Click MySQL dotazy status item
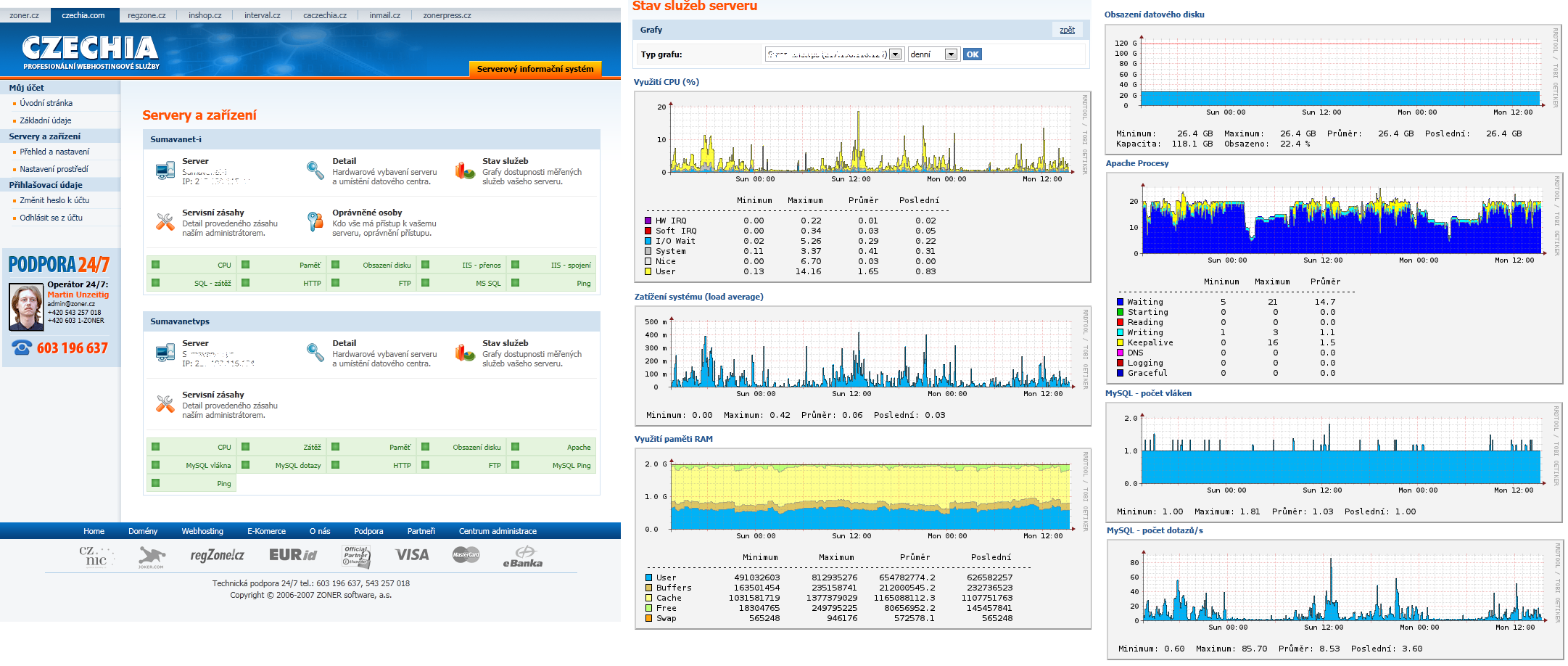Screen dimensions: 1568x666 [x=281, y=465]
